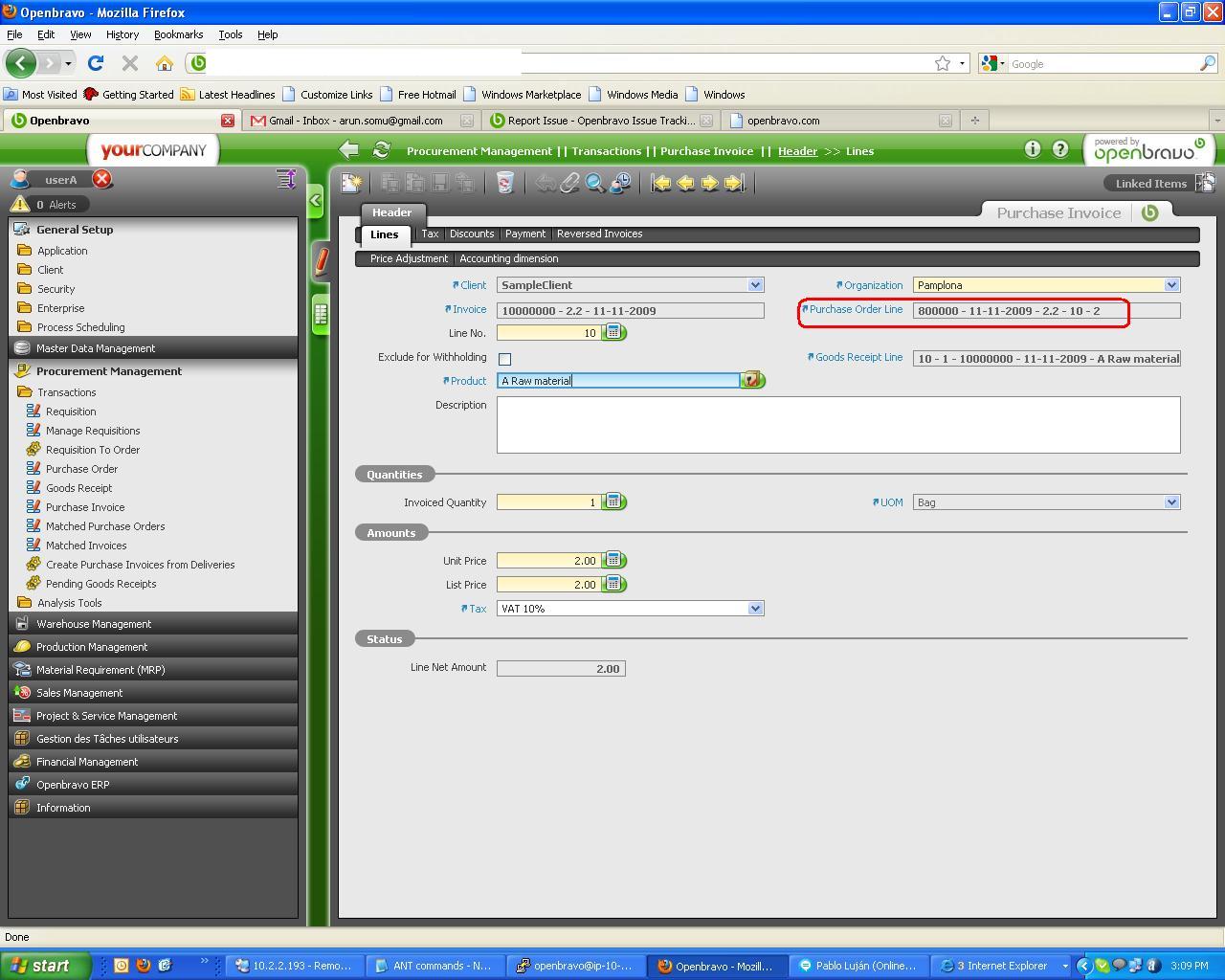Click the Firefox Google search box

pyautogui.click(x=1103, y=63)
